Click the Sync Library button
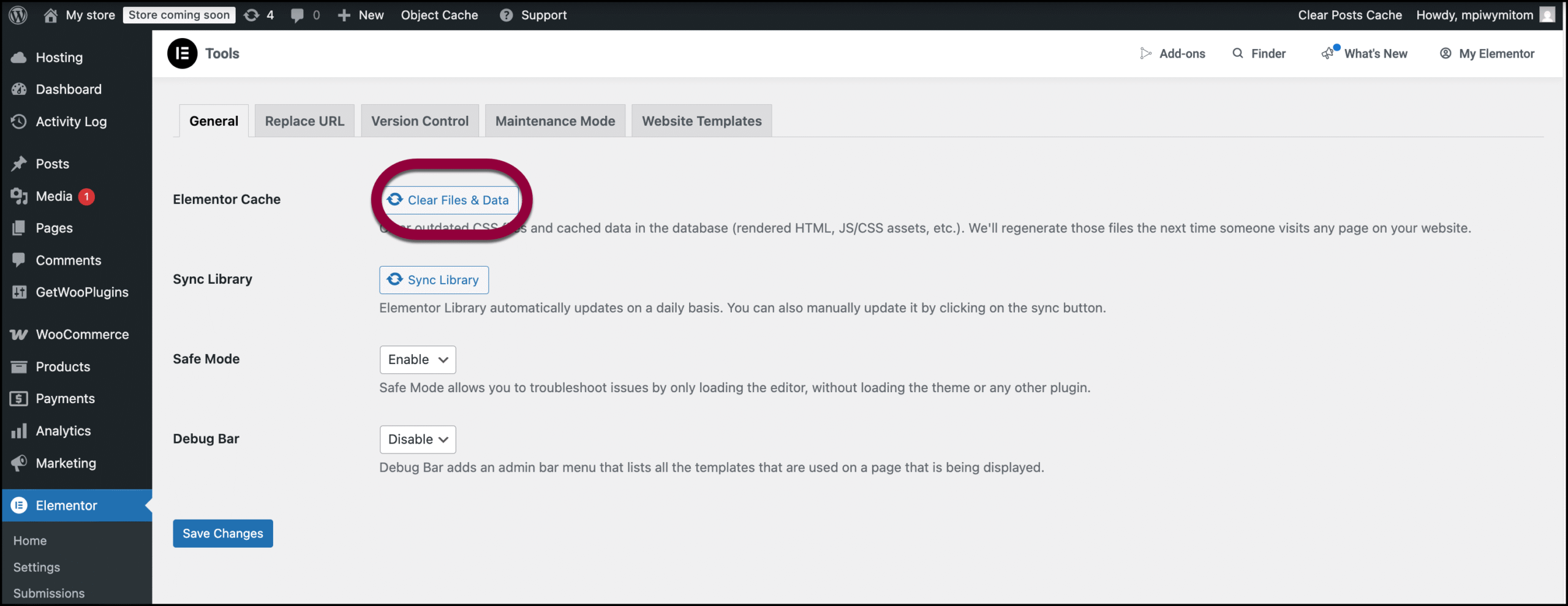 (434, 280)
